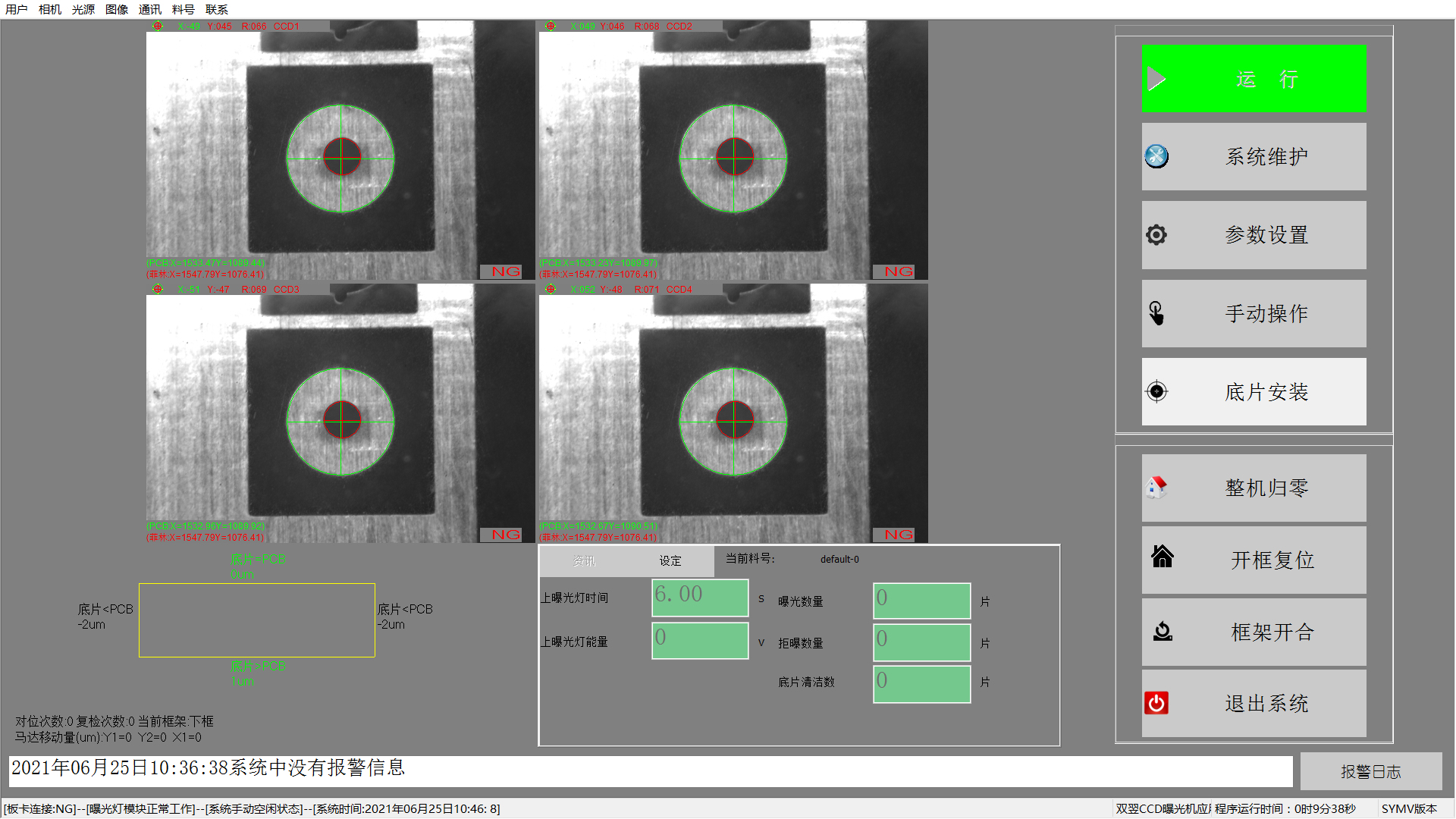Viewport: 1456px width, 819px height.
Task: Click the green play arrow icon
Action: [1156, 79]
